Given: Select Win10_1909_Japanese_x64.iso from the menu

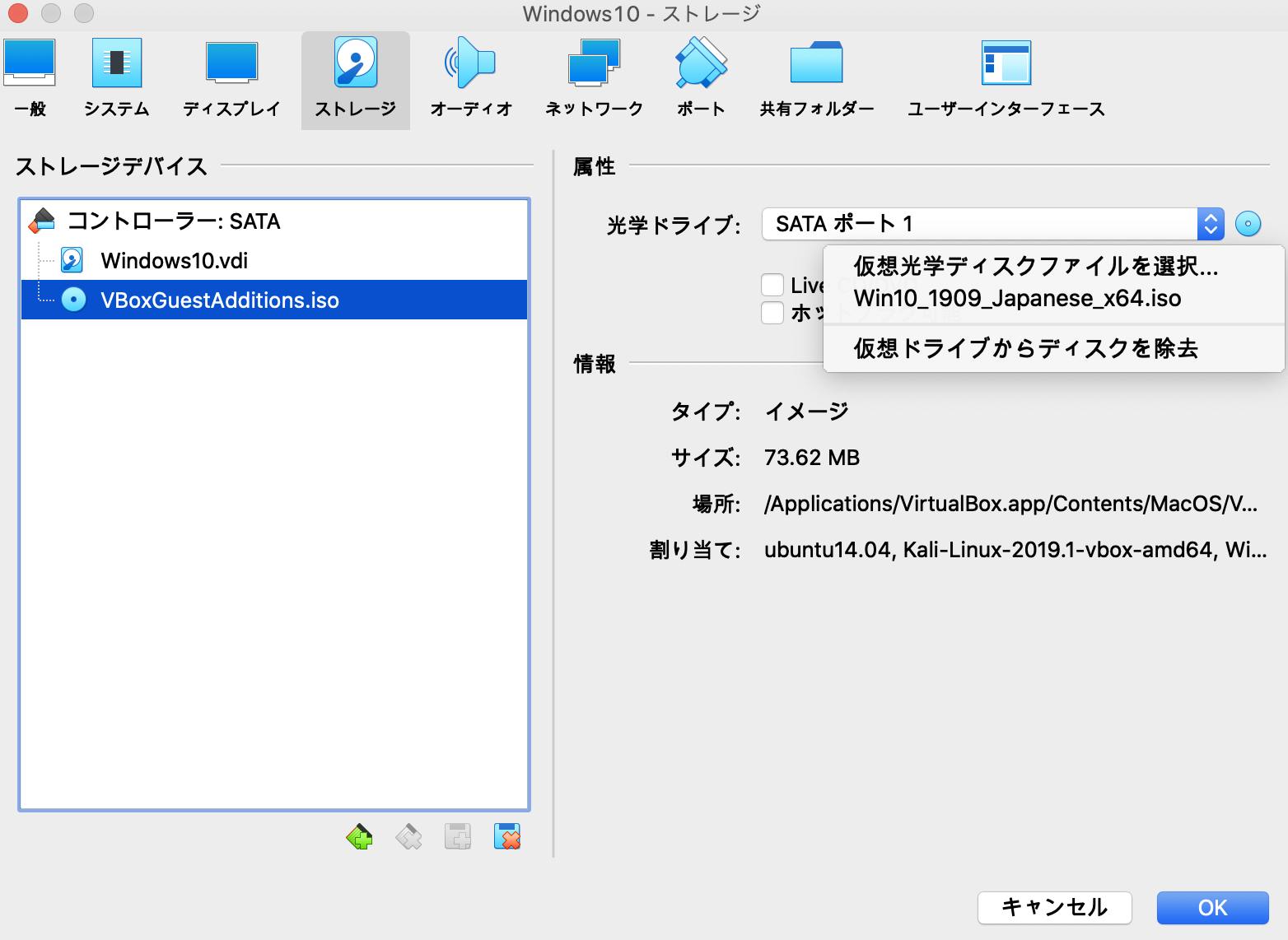Looking at the screenshot, I should tap(1017, 298).
